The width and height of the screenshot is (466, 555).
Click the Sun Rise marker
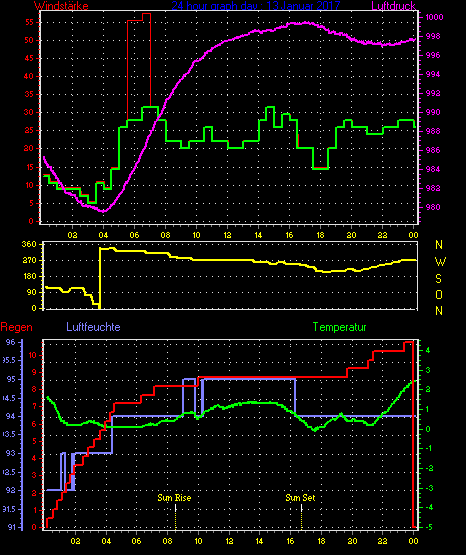tap(174, 498)
